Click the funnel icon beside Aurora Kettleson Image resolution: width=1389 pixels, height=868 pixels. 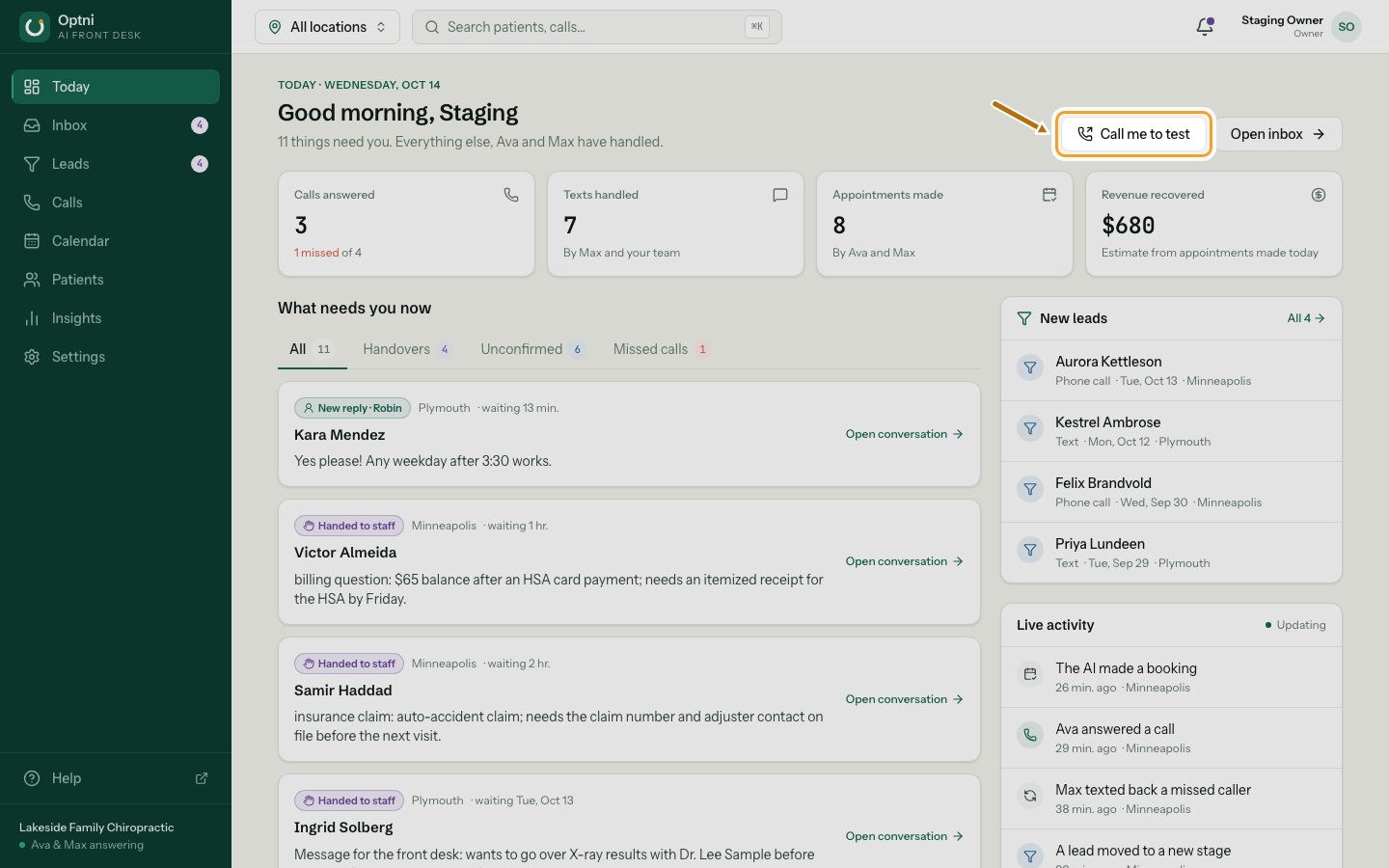pyautogui.click(x=1030, y=367)
